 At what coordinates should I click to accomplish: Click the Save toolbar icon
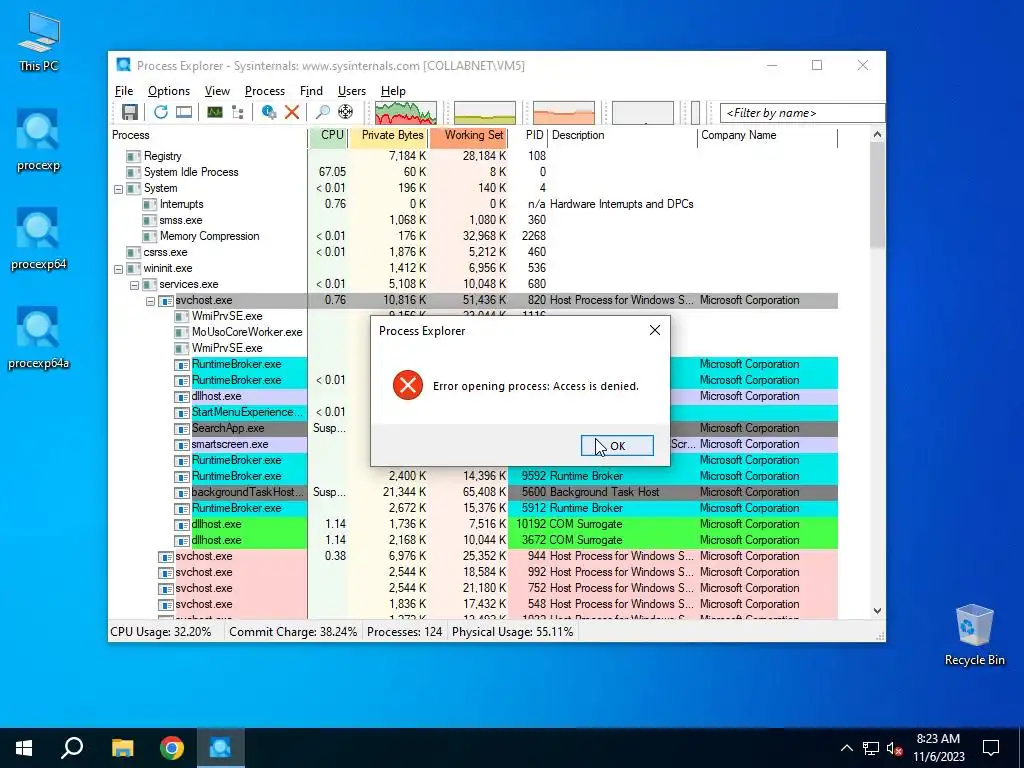pyautogui.click(x=130, y=112)
